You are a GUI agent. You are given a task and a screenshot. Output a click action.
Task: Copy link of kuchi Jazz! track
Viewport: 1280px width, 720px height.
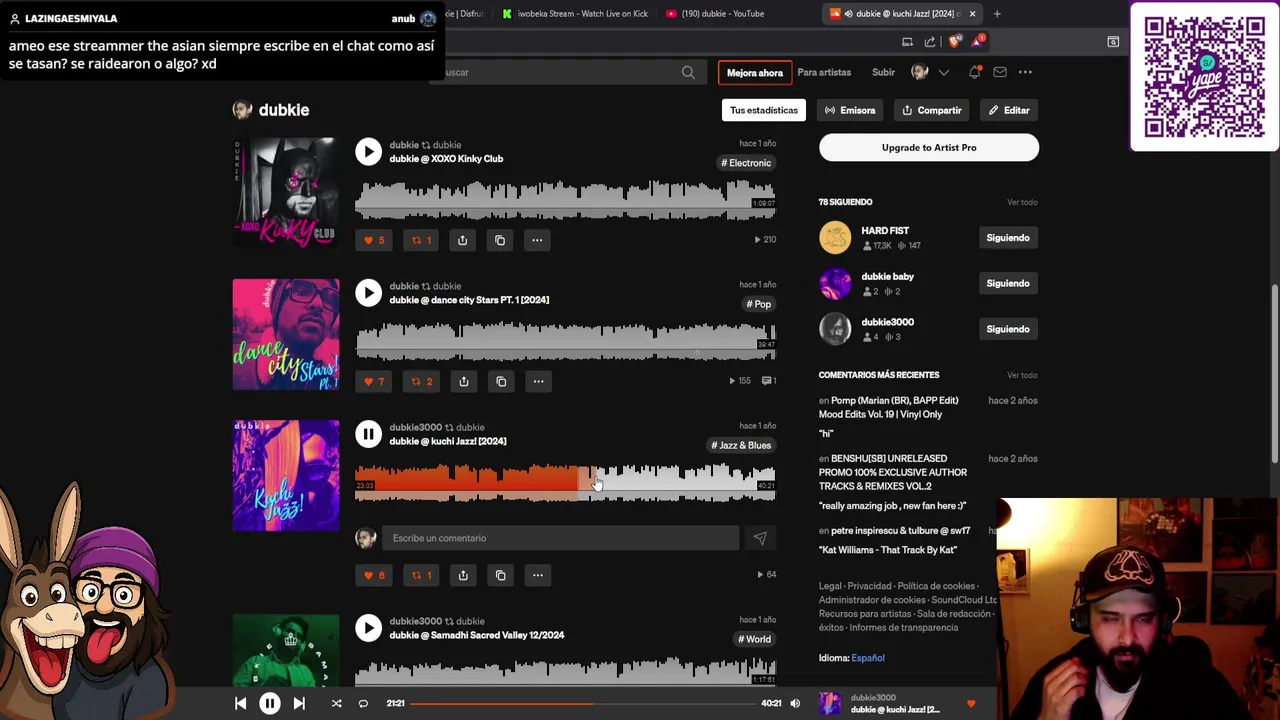[x=500, y=575]
